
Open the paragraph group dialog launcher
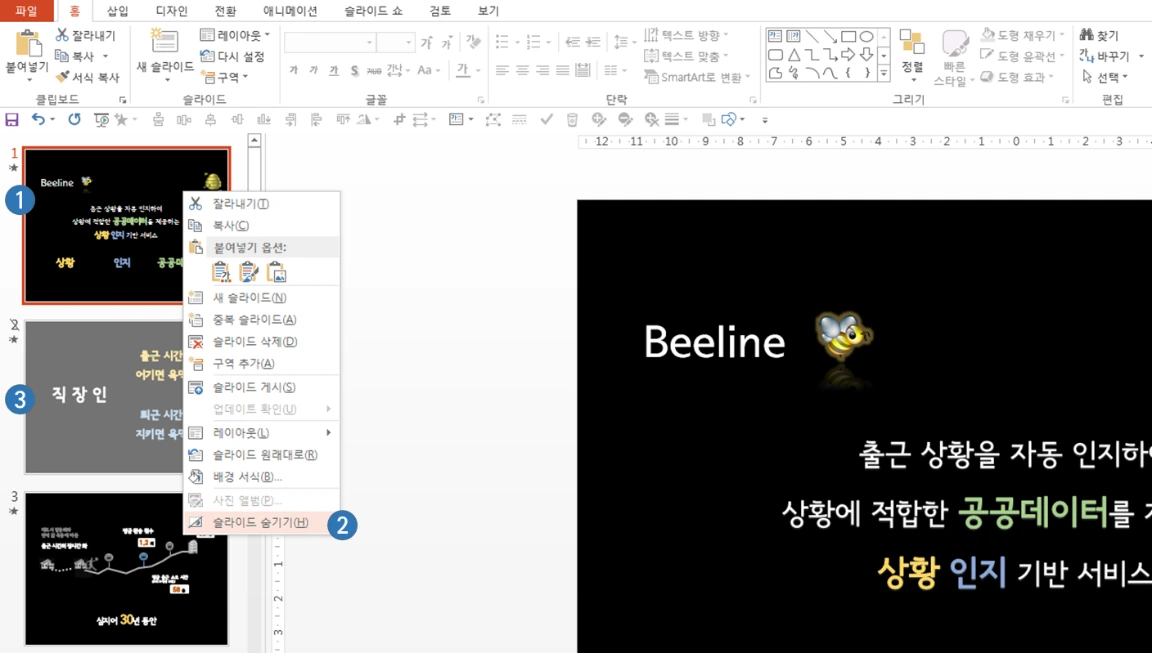pos(753,100)
